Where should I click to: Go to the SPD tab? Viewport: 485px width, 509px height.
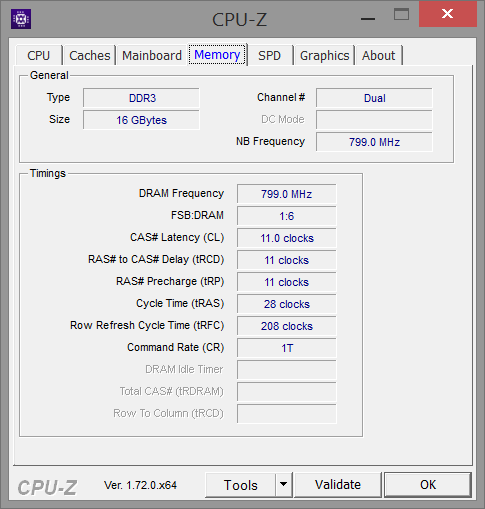pos(270,55)
